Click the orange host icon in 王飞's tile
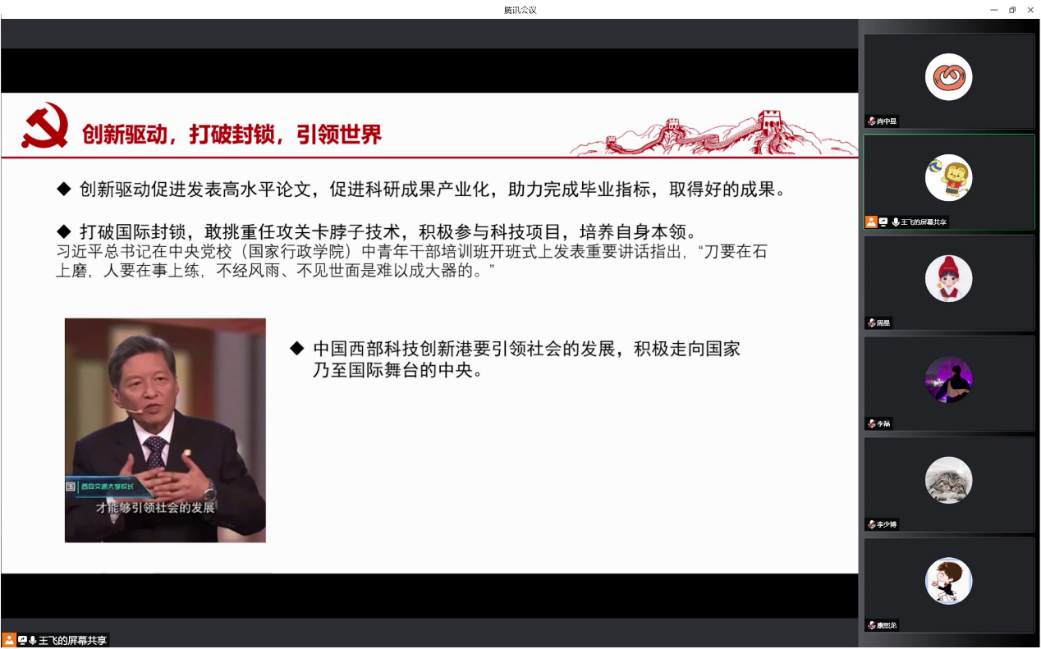The width and height of the screenshot is (1041, 649). click(871, 222)
